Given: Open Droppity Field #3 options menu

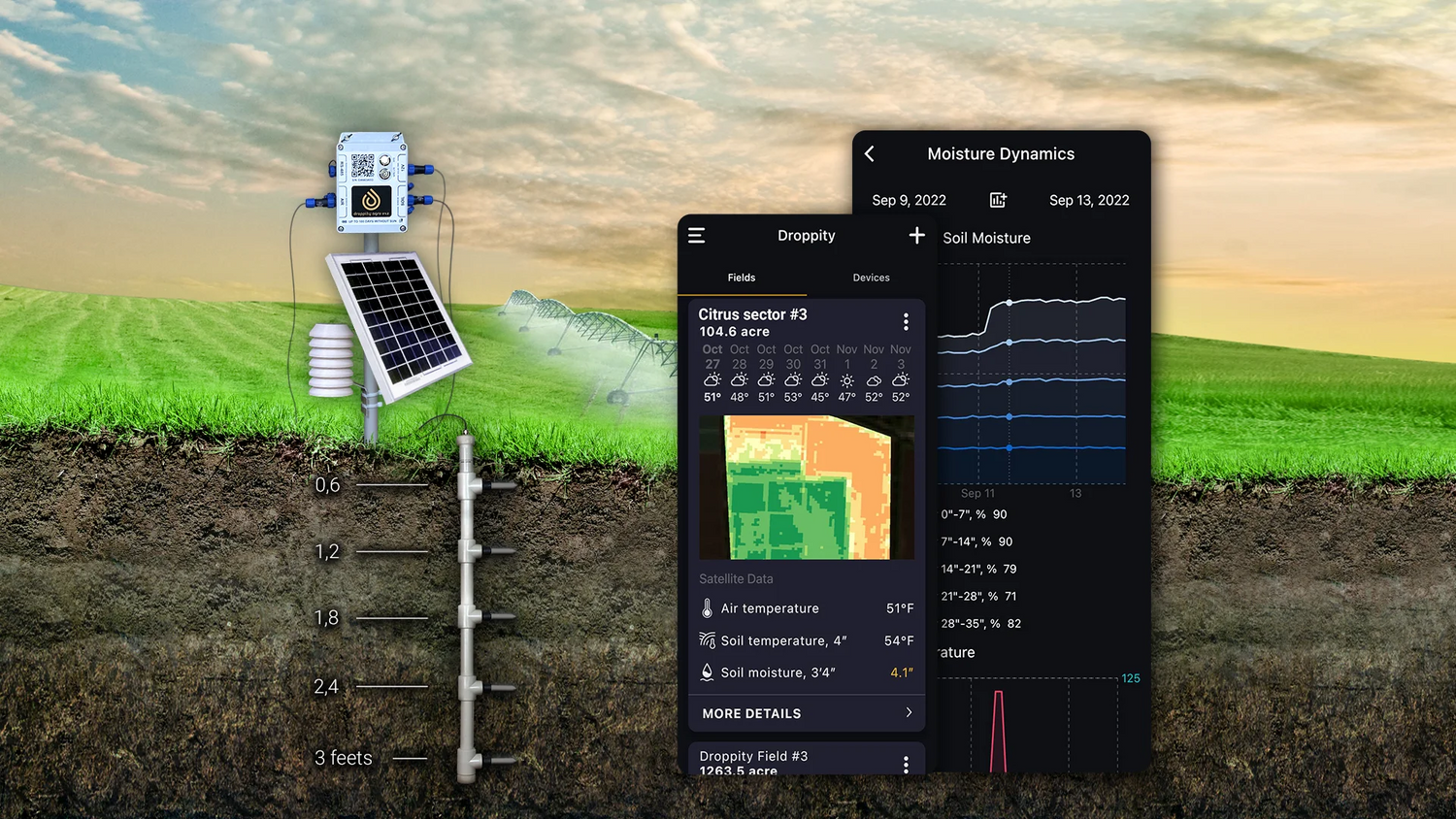Looking at the screenshot, I should (x=906, y=764).
